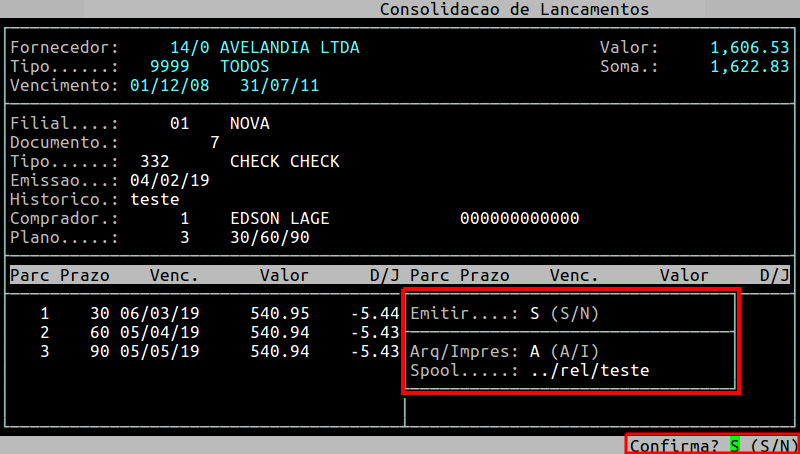Click the Documento number 7
Image resolution: width=800 pixels, height=454 pixels.
(x=214, y=143)
